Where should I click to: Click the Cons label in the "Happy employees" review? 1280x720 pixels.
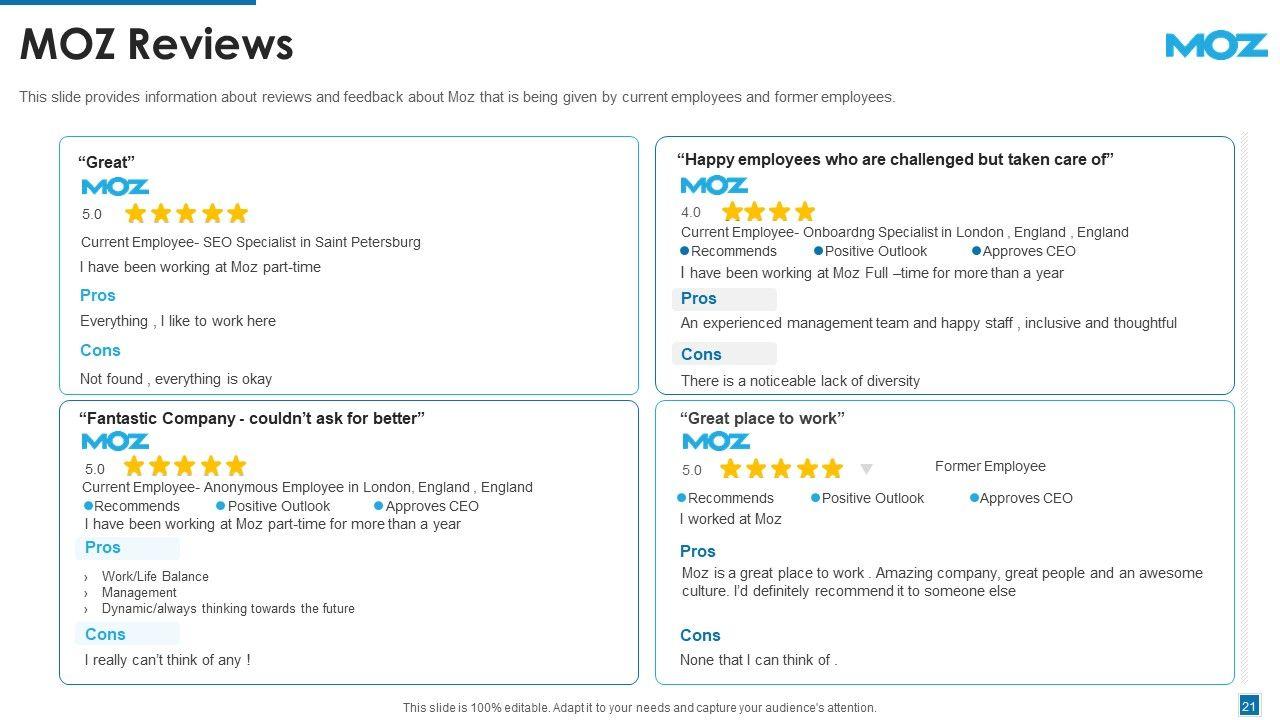(701, 354)
